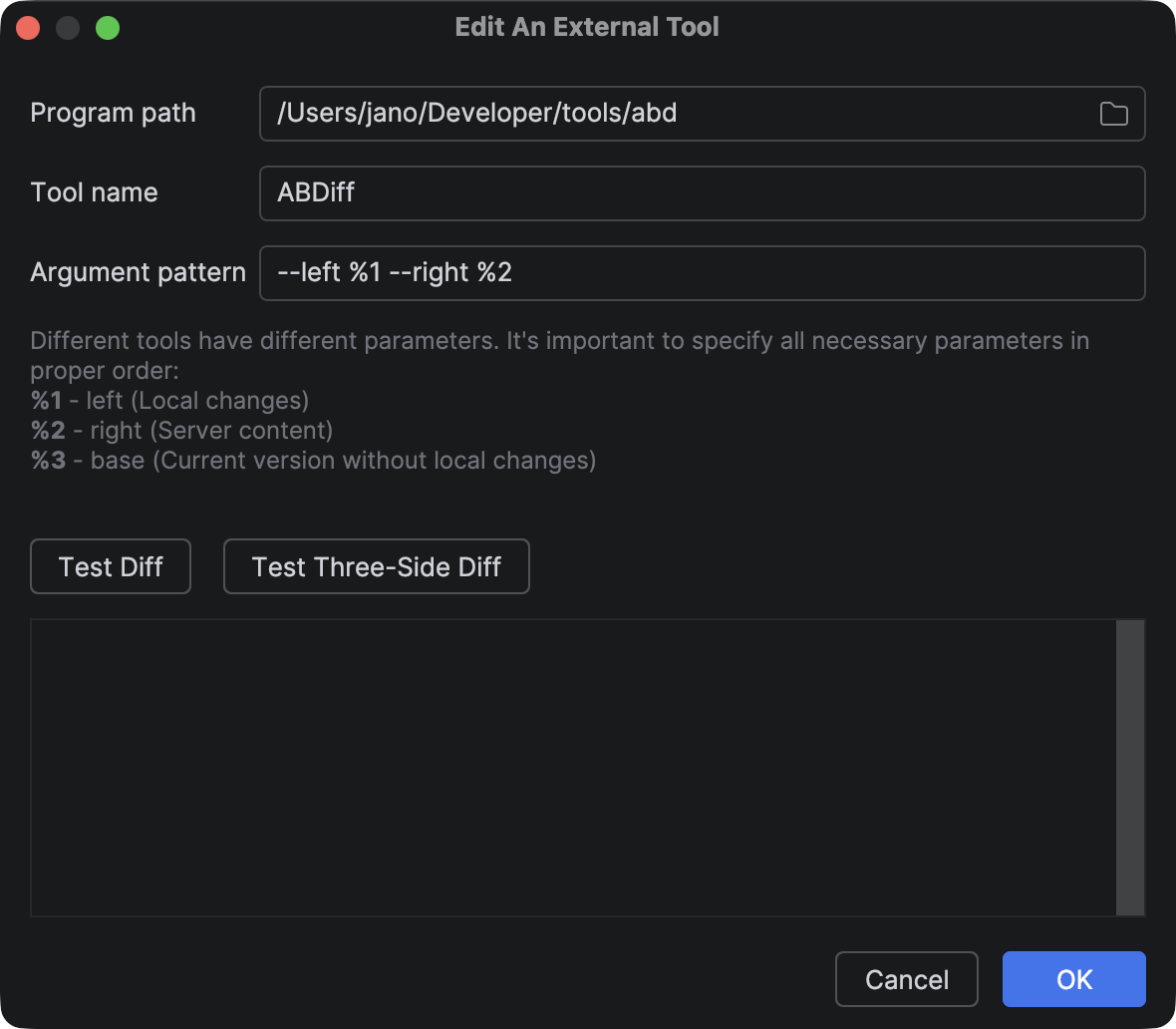Screen dimensions: 1176x1029
Task: Confirm changes with OK
Action: (x=1073, y=979)
